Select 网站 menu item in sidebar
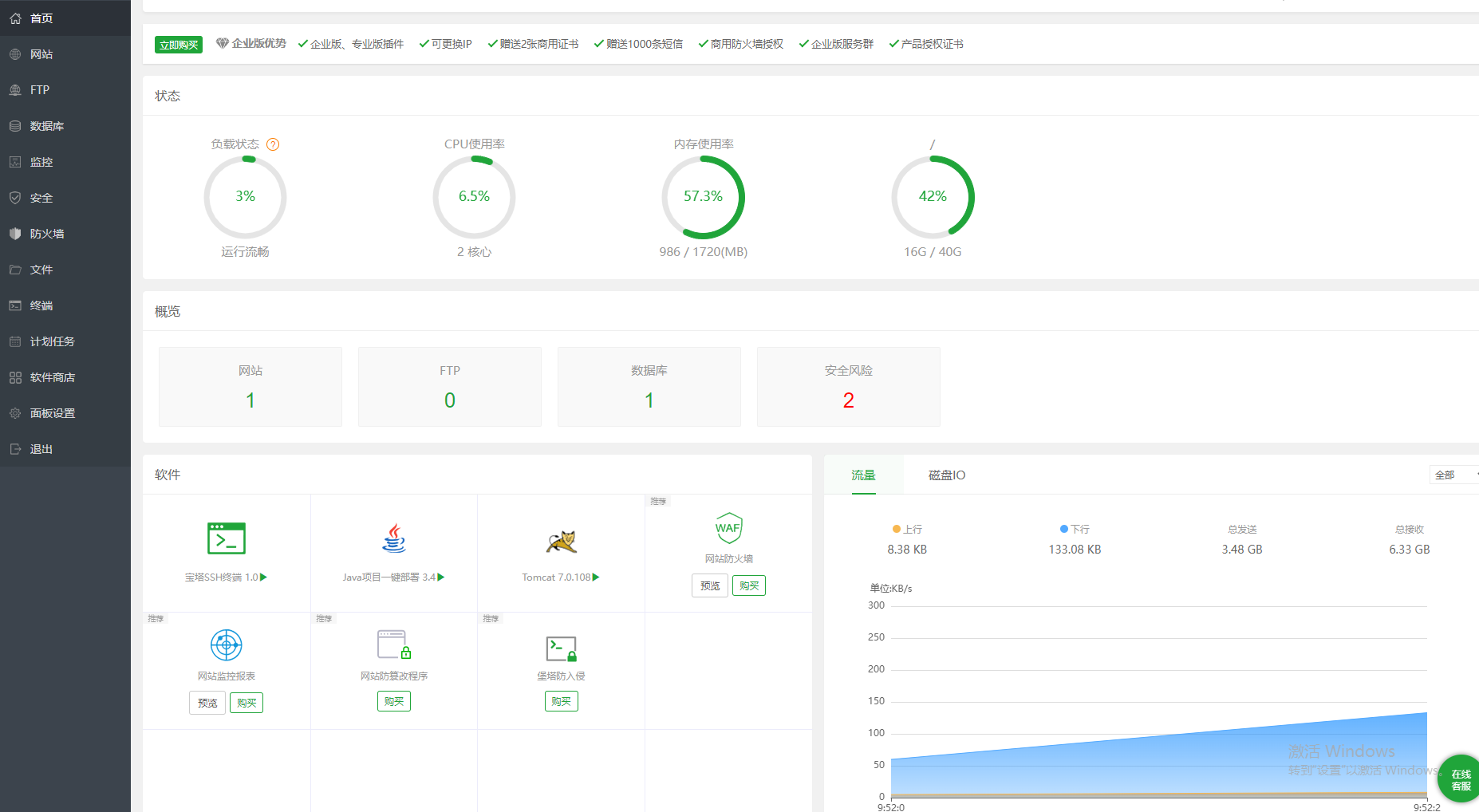This screenshot has height=812, width=1479. click(65, 54)
